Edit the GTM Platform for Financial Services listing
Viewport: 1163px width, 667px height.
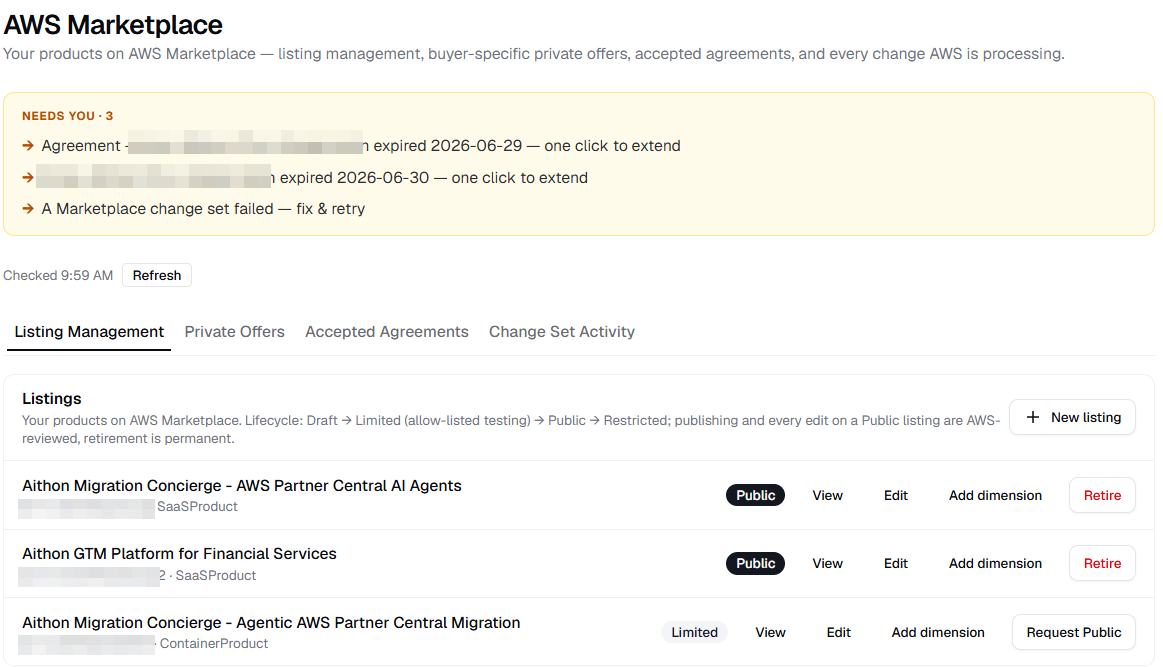895,564
